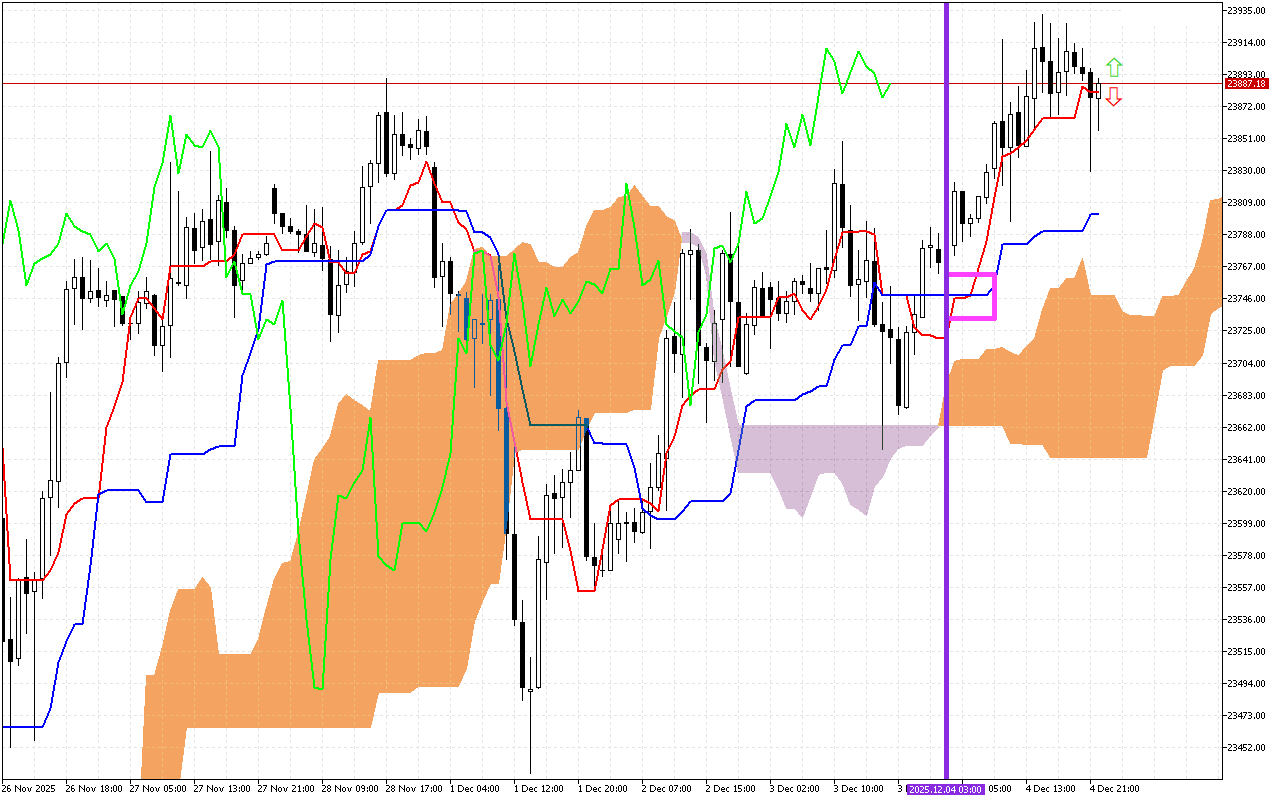
Task: Click the highlighted 2025.12.04 03:00 date label
Action: [946, 789]
